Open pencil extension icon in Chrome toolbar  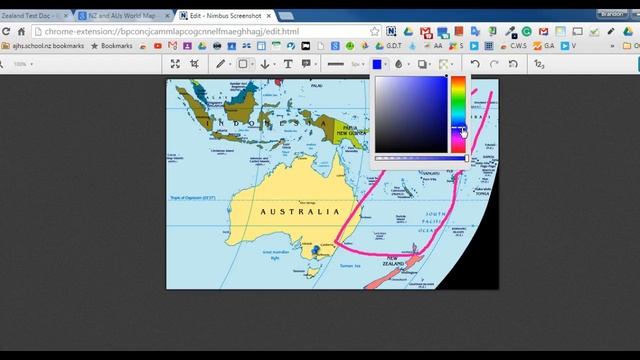pos(611,31)
